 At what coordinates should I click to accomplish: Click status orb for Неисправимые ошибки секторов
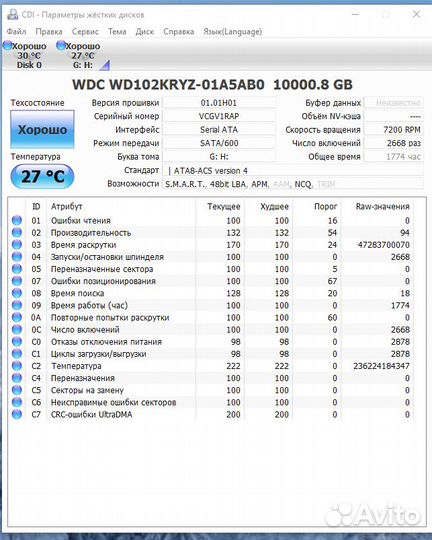click(17, 402)
